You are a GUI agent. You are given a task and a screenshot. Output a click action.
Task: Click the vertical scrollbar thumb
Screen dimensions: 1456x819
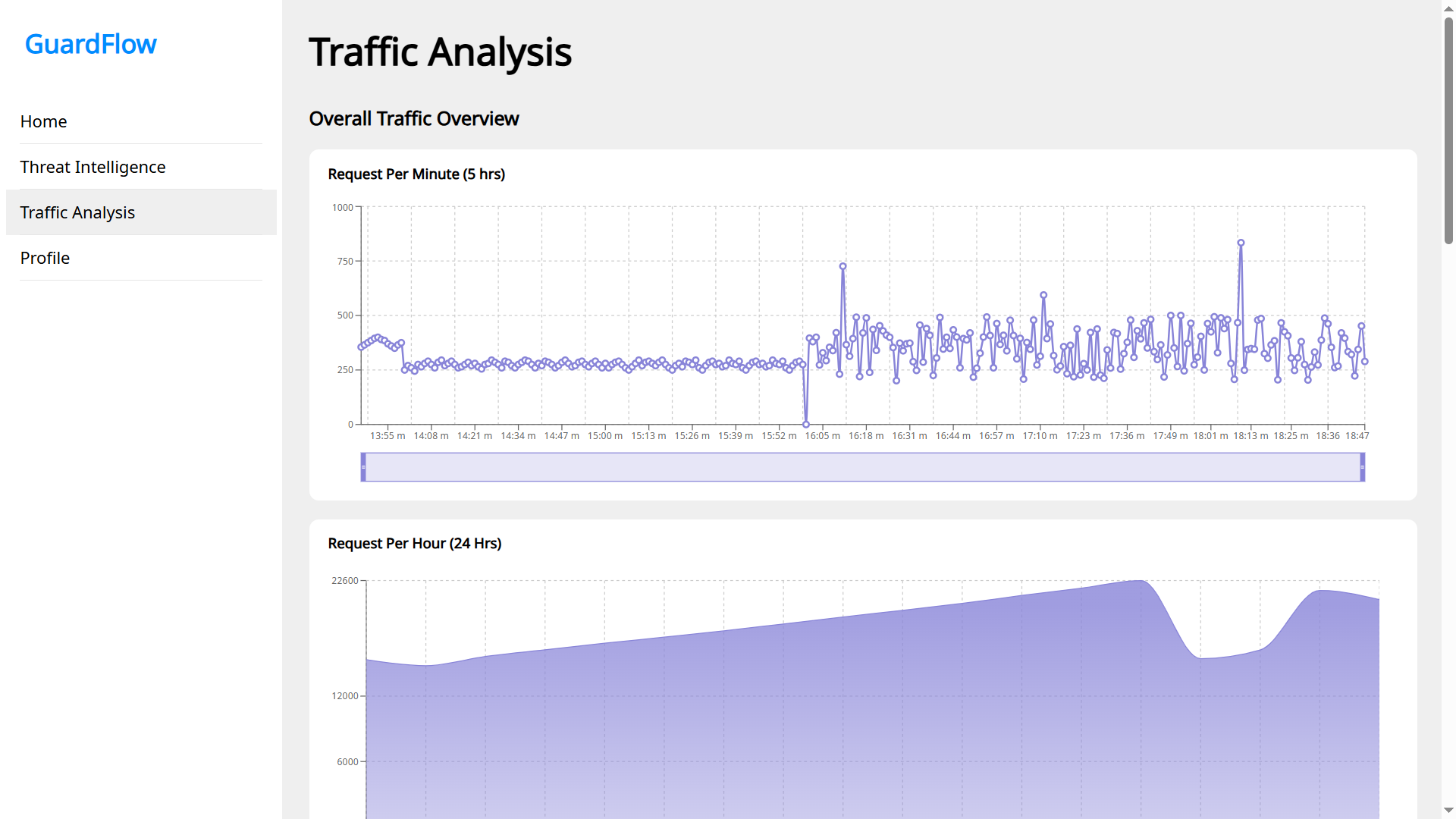point(1448,129)
